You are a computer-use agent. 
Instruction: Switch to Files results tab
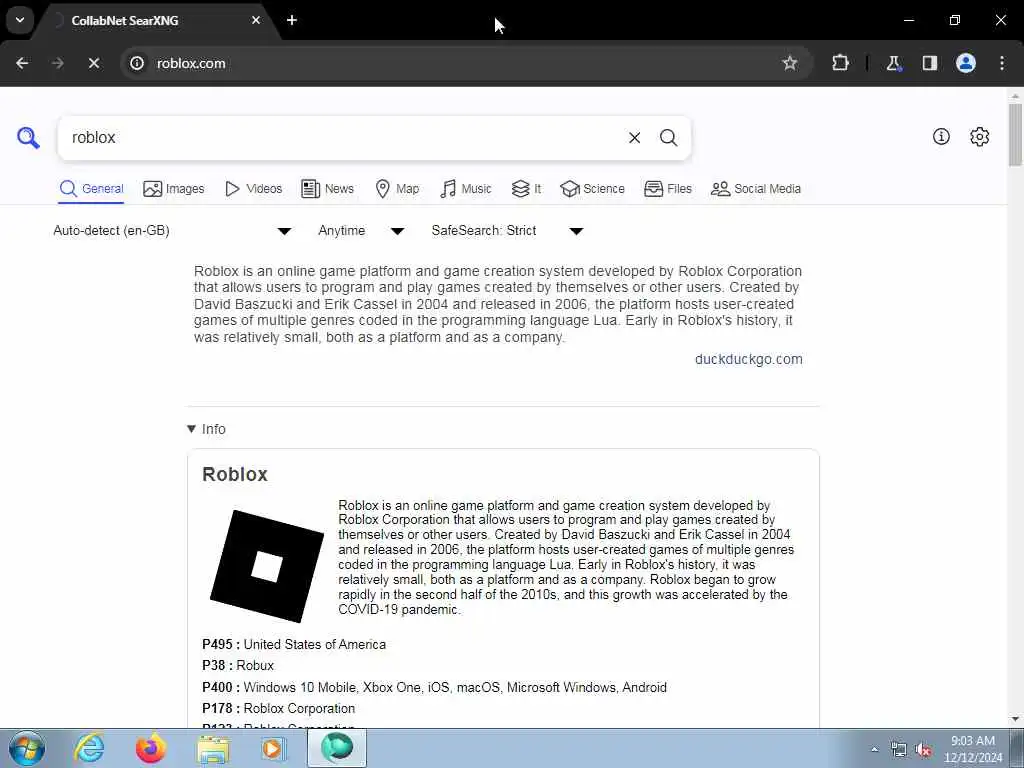click(667, 189)
